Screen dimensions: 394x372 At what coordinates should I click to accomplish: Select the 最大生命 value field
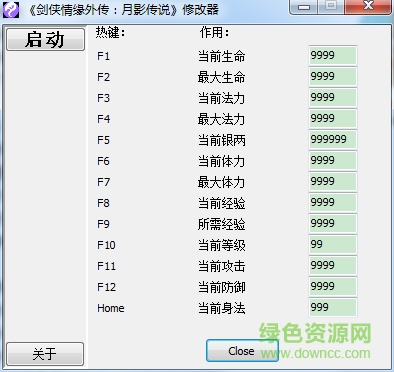pos(333,76)
